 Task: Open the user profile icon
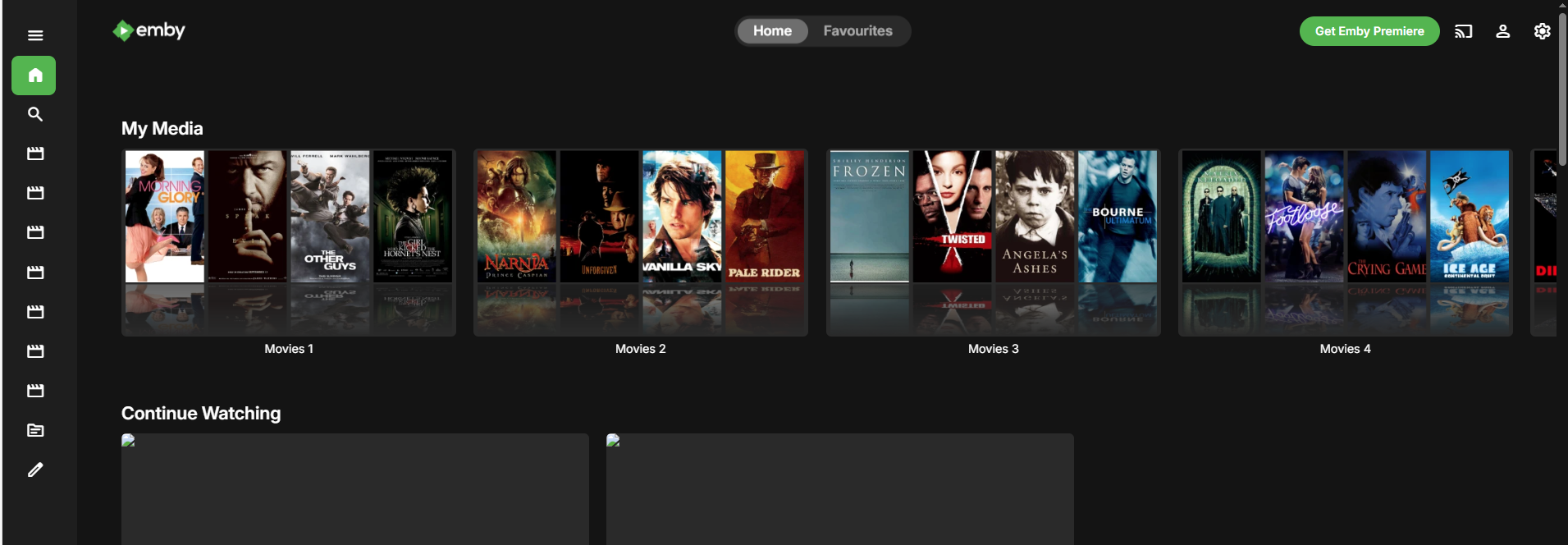tap(1503, 31)
